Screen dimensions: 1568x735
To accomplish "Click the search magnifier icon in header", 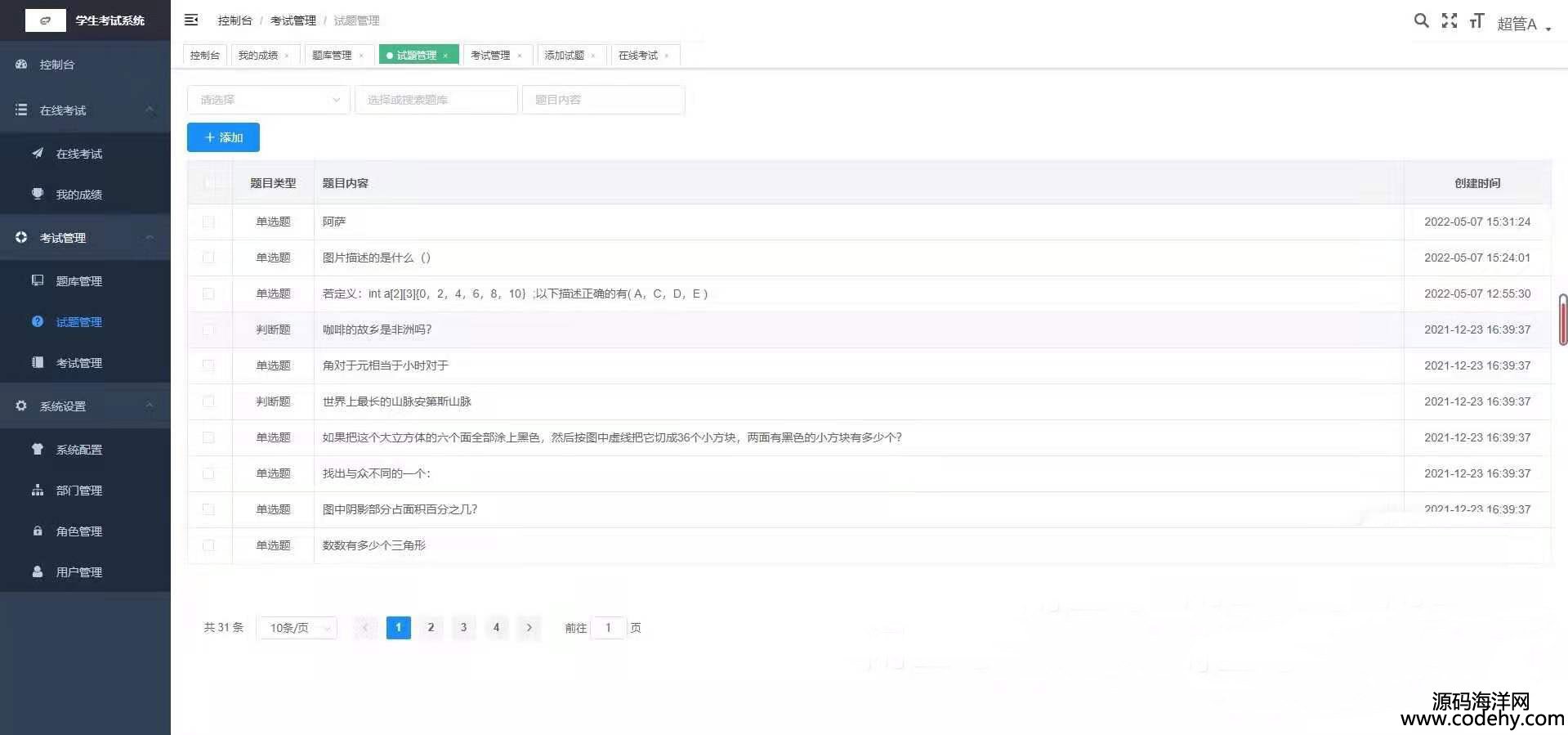I will click(1421, 21).
